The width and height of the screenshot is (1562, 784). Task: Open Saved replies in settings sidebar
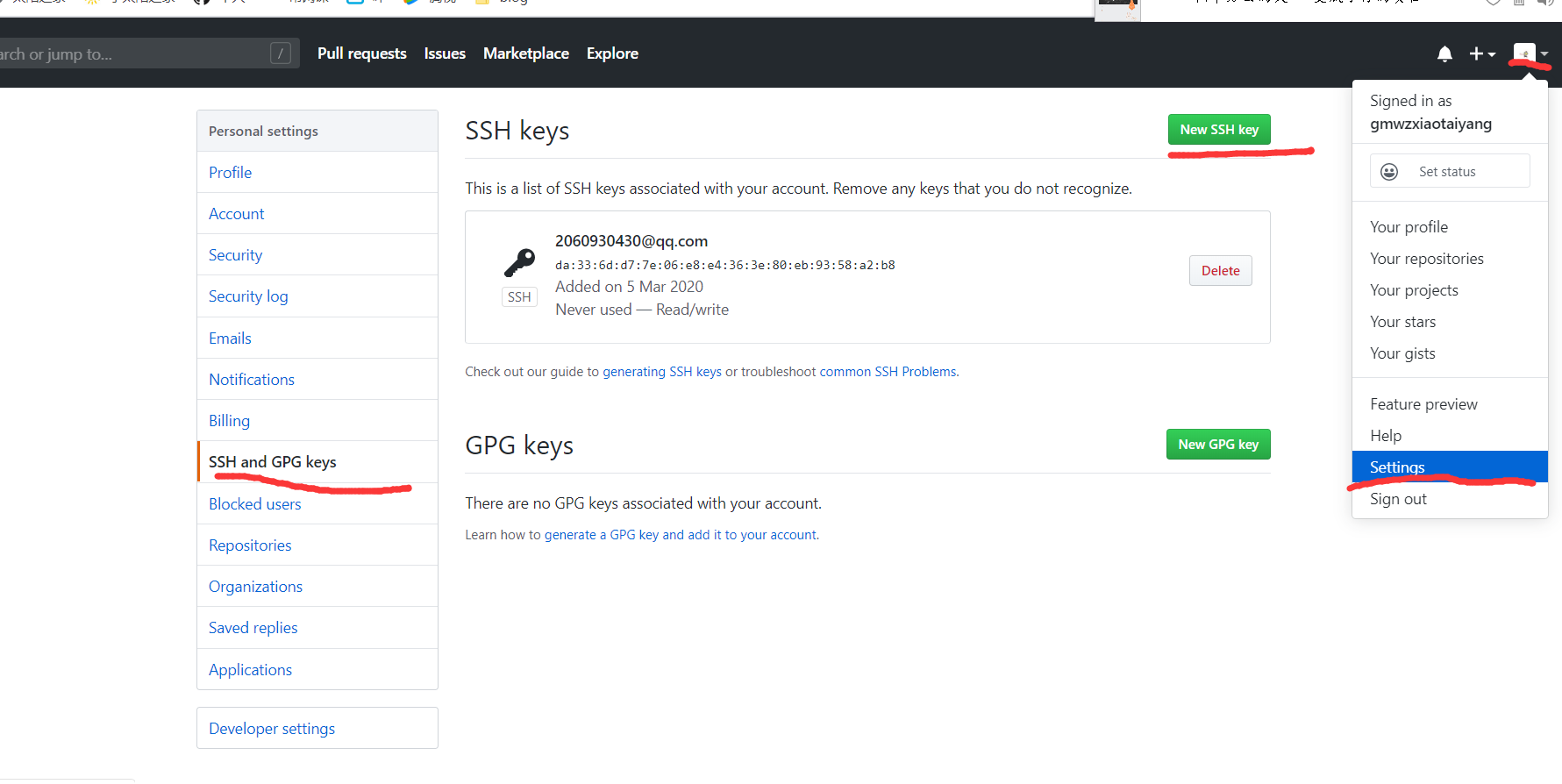[x=317, y=628]
